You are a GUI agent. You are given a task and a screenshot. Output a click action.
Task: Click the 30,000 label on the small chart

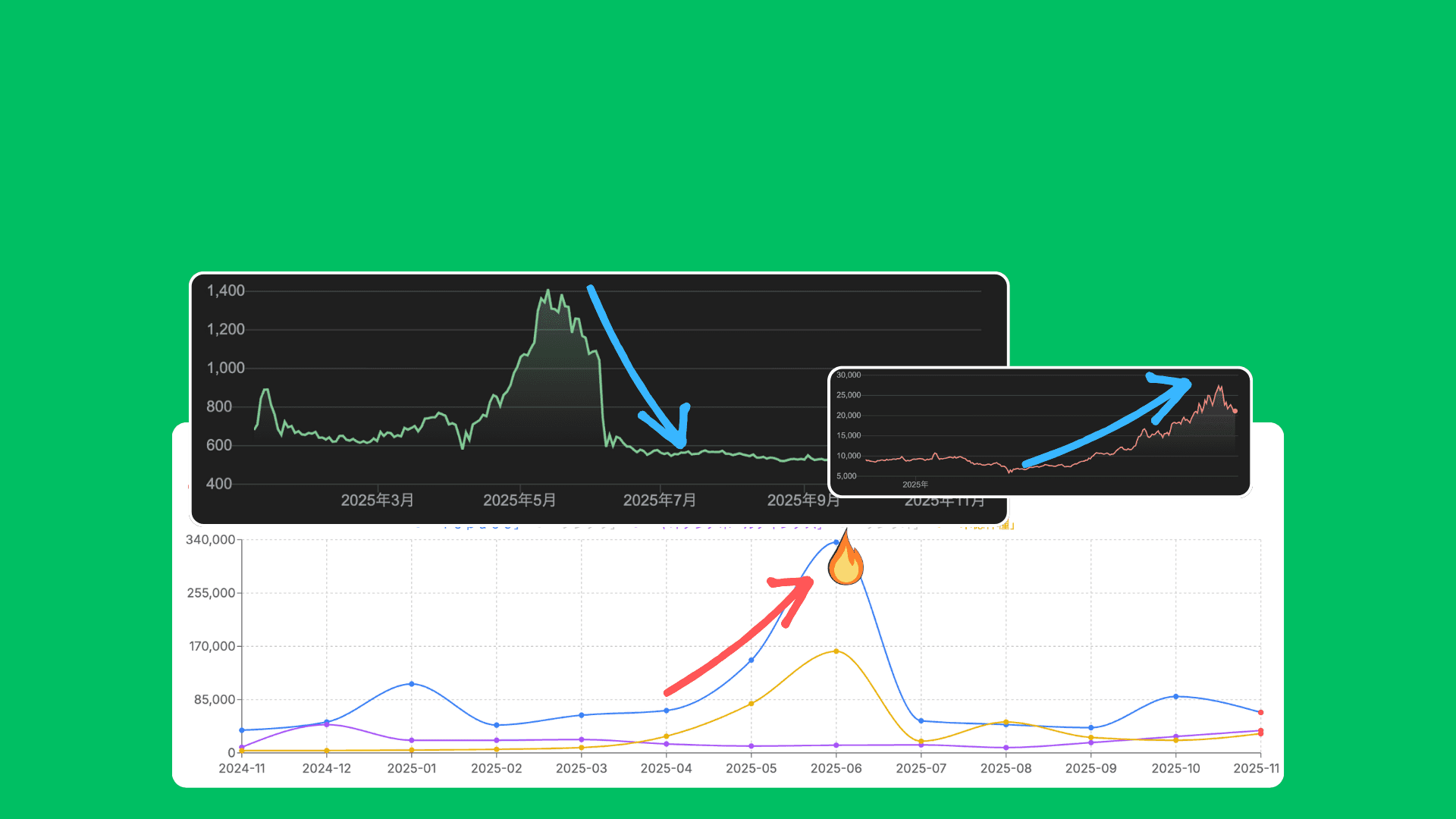point(849,375)
